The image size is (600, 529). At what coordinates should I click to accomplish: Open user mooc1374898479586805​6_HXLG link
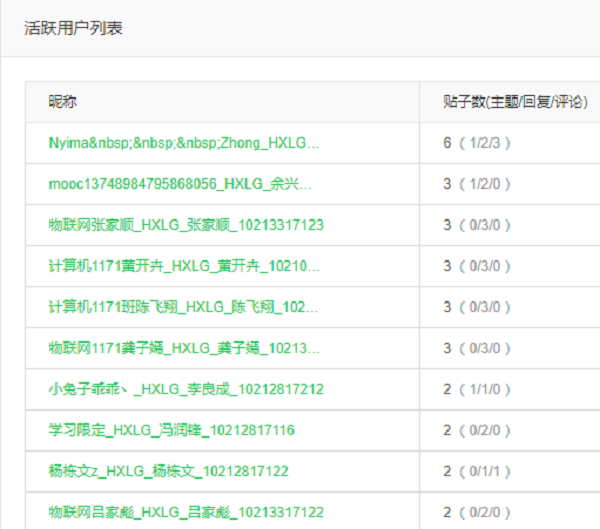[x=180, y=184]
